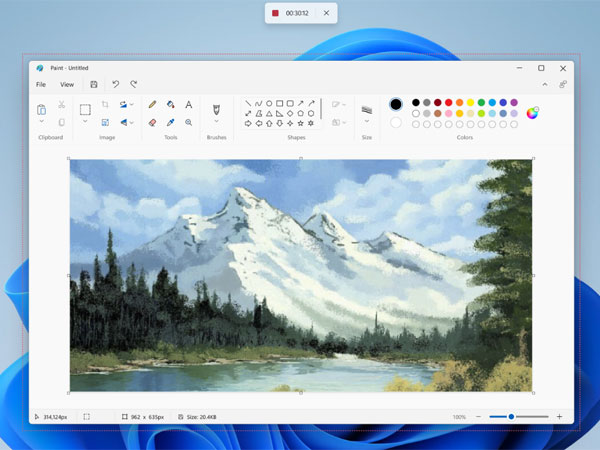
Task: Activate the black primary Color 1 circle
Action: point(396,104)
